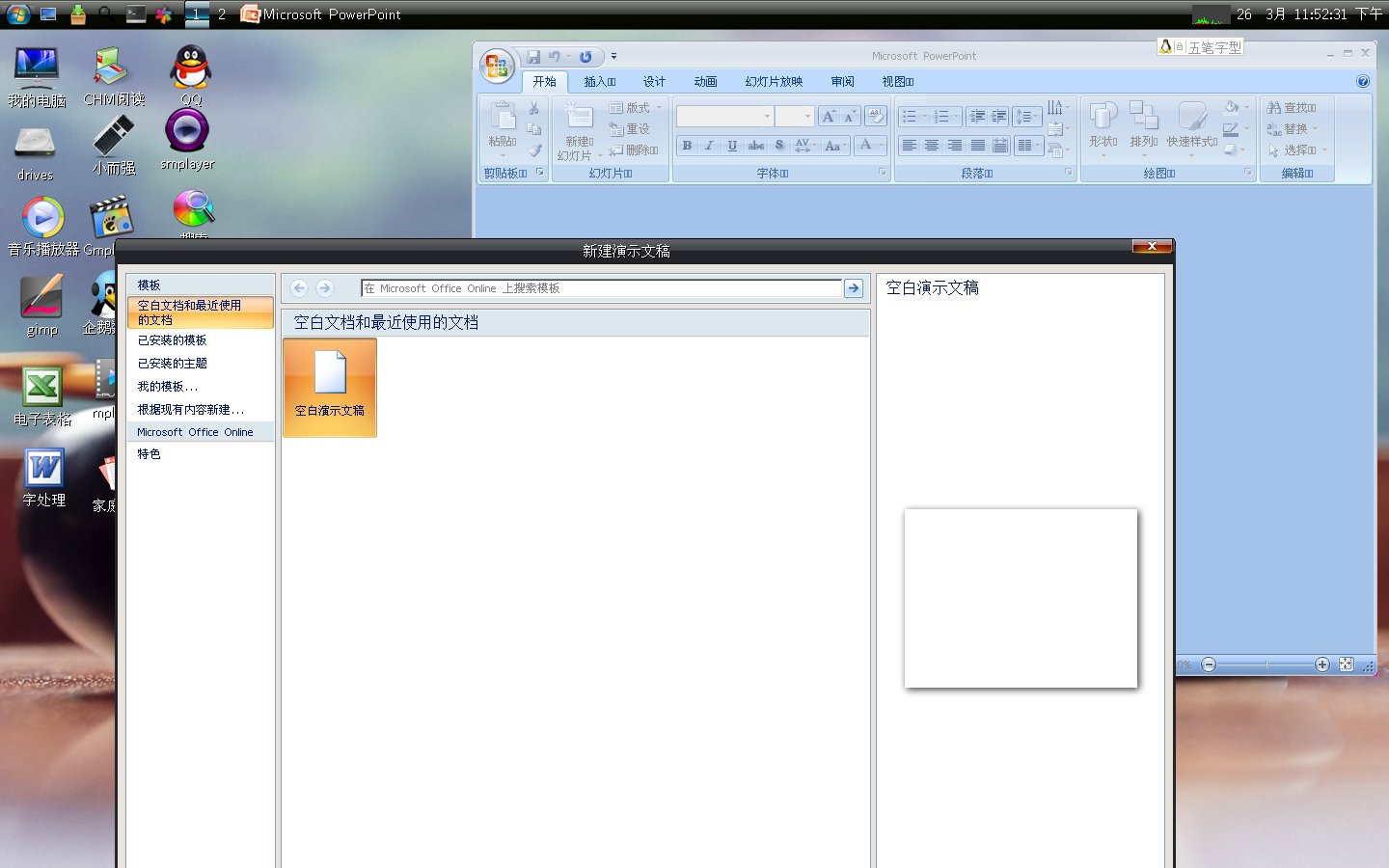Adjust the PowerPoint zoom slider
This screenshot has height=868, width=1389.
(x=1266, y=665)
